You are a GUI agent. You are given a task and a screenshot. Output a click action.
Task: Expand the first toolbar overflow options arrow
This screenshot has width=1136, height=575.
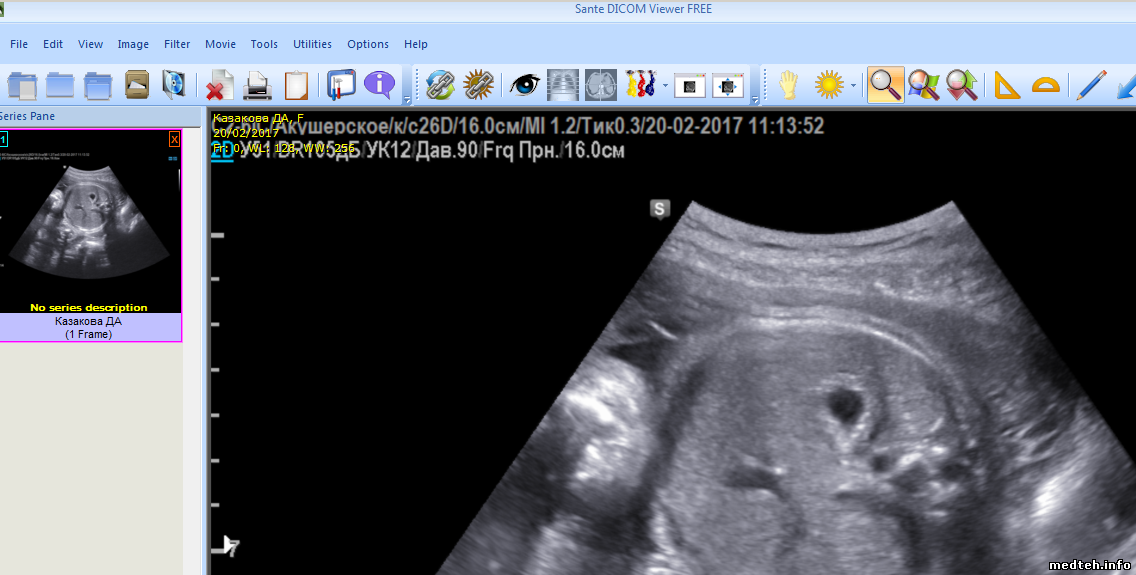[x=406, y=100]
